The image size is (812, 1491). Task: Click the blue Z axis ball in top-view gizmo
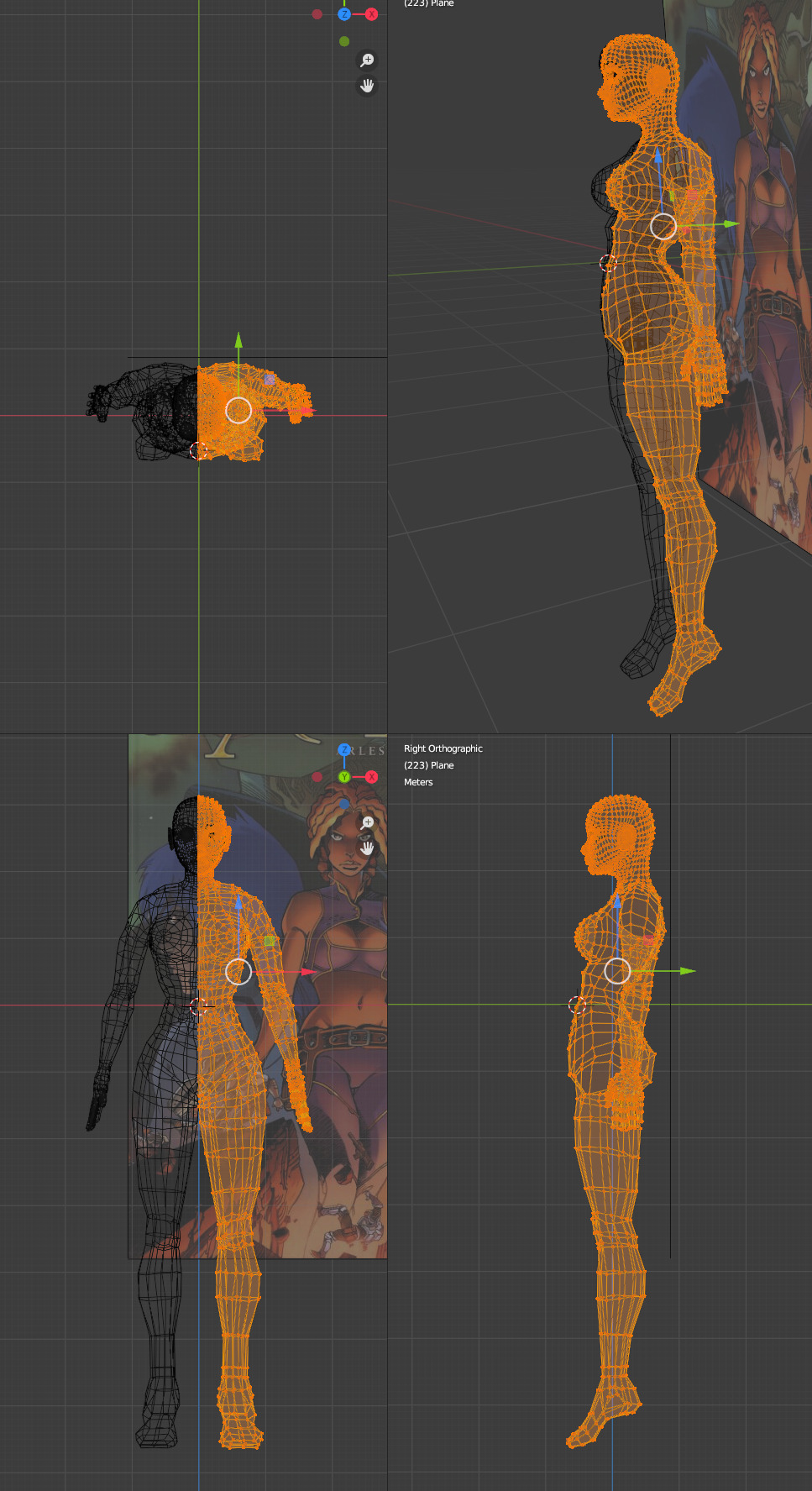(x=344, y=14)
